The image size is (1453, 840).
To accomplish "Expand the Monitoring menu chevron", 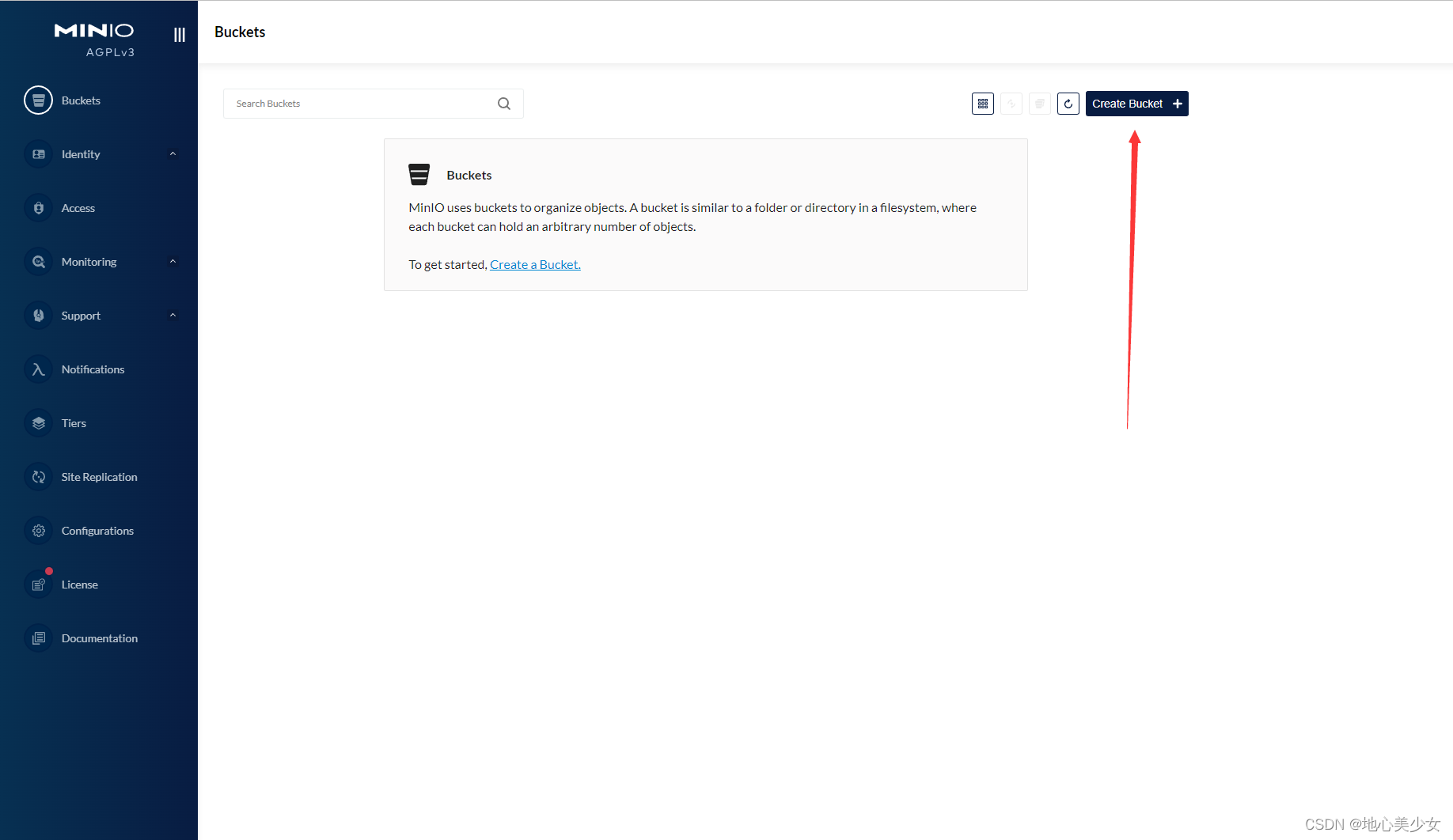I will [x=173, y=262].
